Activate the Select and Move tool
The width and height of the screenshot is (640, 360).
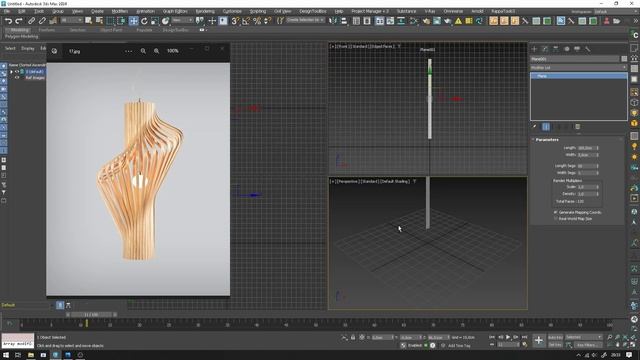pyautogui.click(x=133, y=21)
